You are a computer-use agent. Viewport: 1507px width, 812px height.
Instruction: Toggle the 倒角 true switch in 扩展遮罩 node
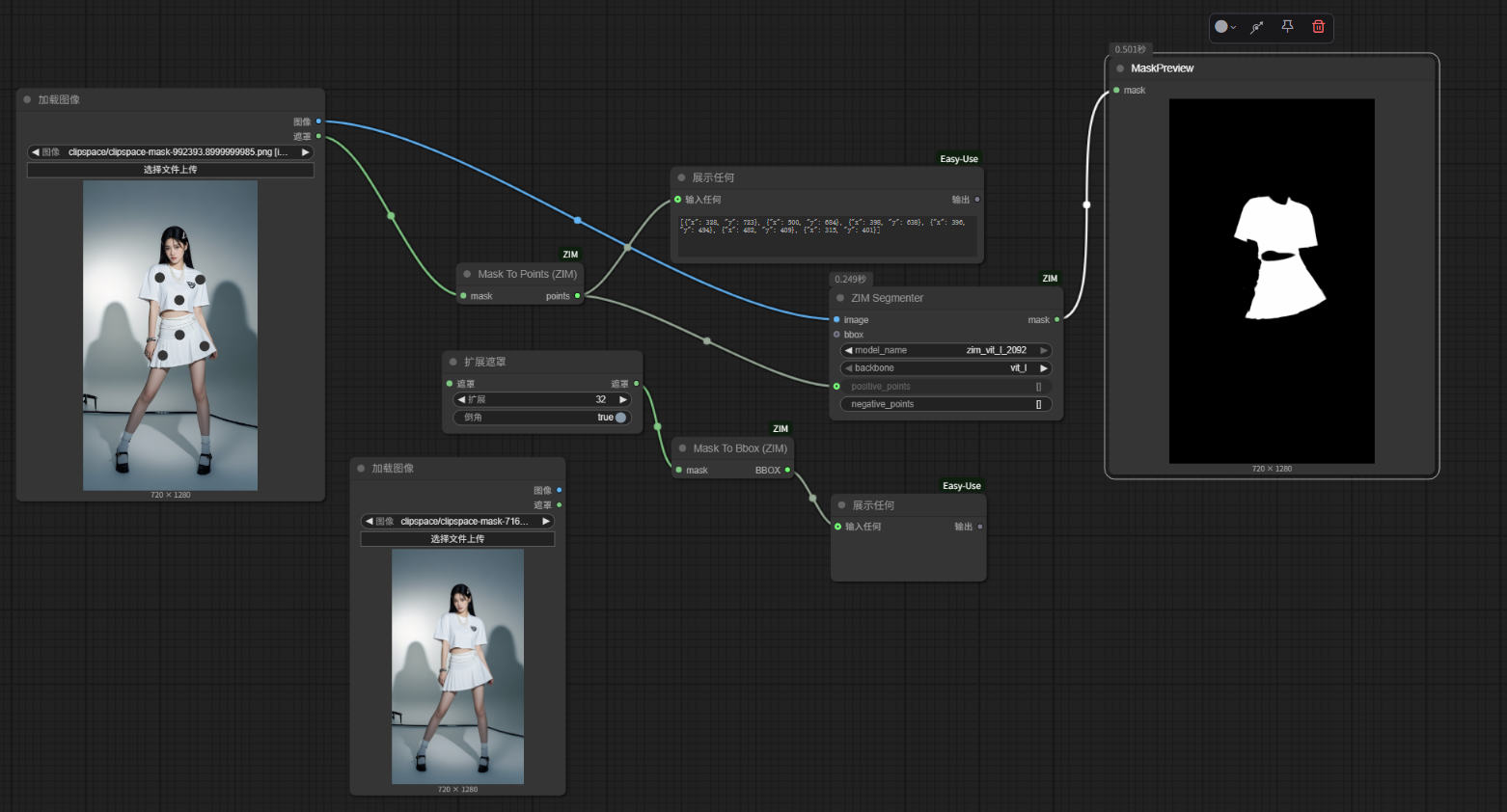[x=620, y=418]
